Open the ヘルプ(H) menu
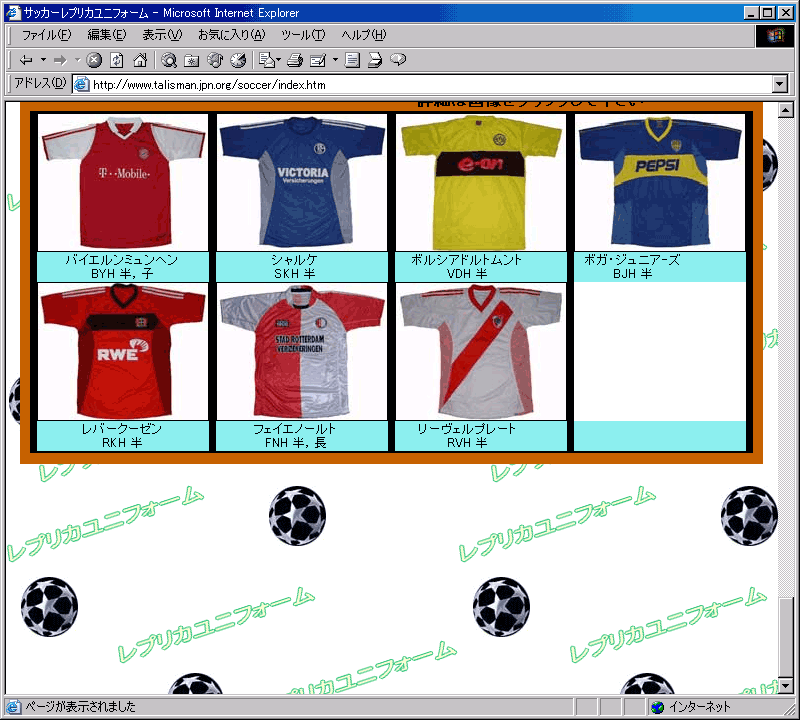Screen dimensions: 800x720 tap(364, 35)
